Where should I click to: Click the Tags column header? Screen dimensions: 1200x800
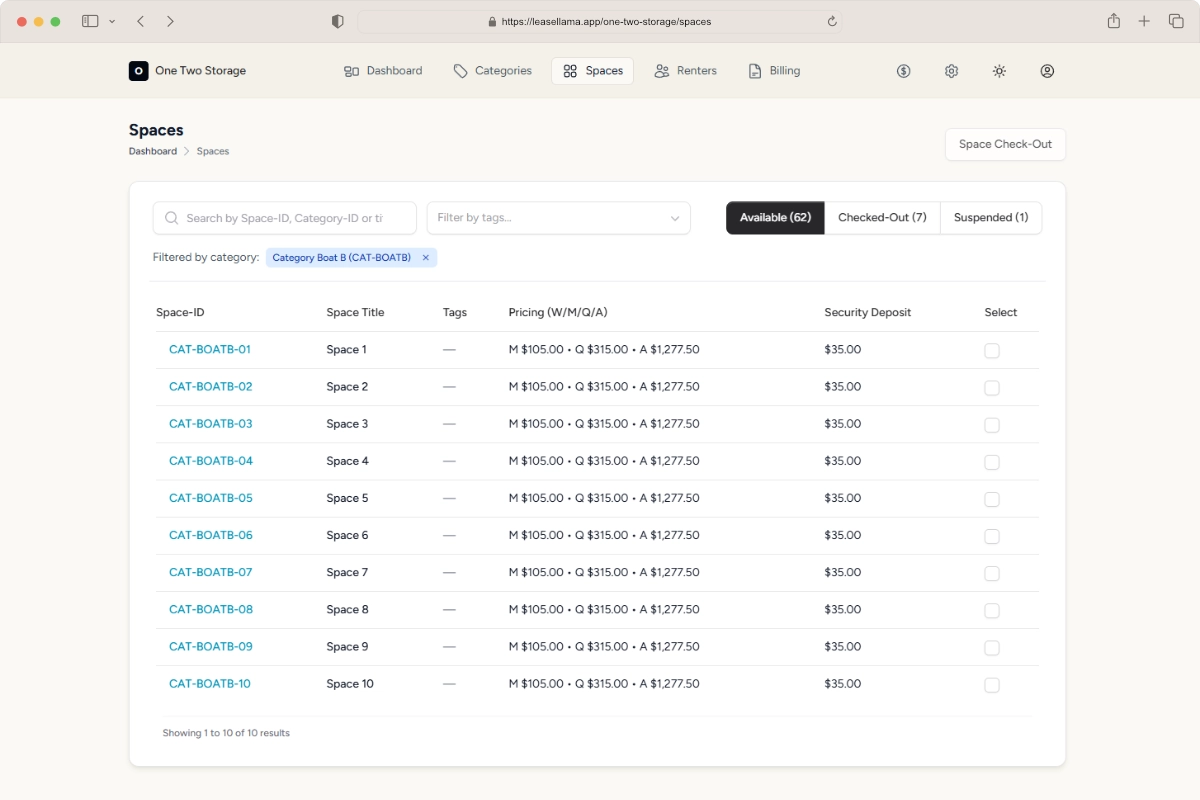[455, 312]
